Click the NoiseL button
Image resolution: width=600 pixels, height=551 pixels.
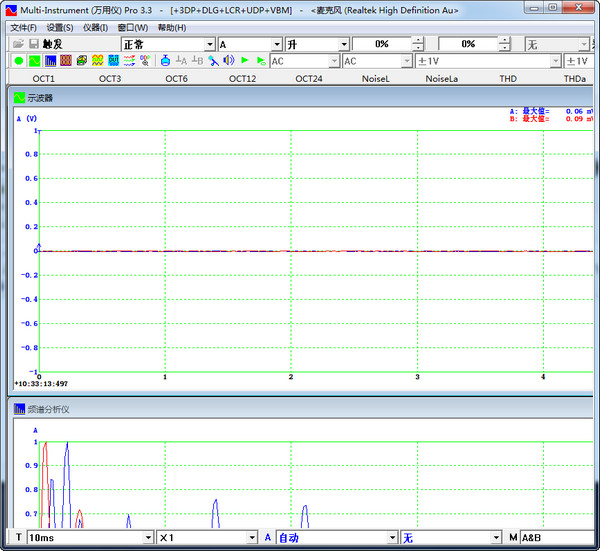(375, 78)
